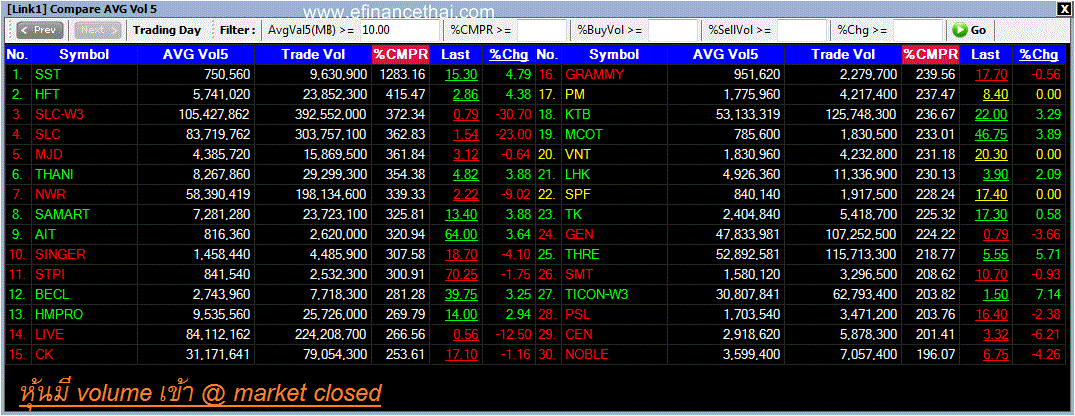Viewport: 1075px width, 416px height.
Task: Click the THANI symbol
Action: [x=54, y=174]
